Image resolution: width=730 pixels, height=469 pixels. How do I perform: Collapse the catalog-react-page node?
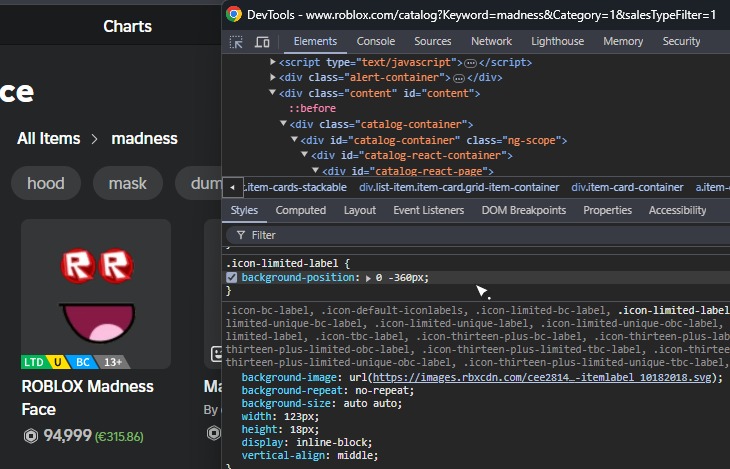pos(316,170)
